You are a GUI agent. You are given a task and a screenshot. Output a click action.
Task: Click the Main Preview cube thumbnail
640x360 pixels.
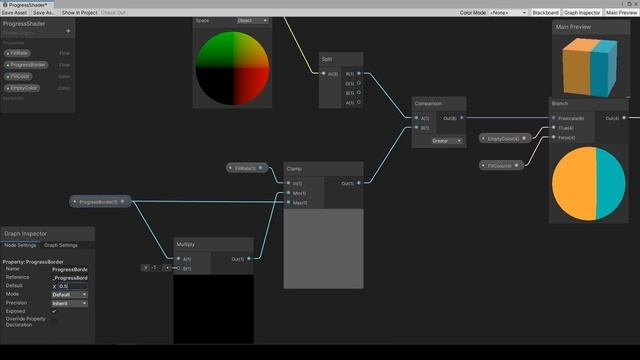click(x=590, y=67)
